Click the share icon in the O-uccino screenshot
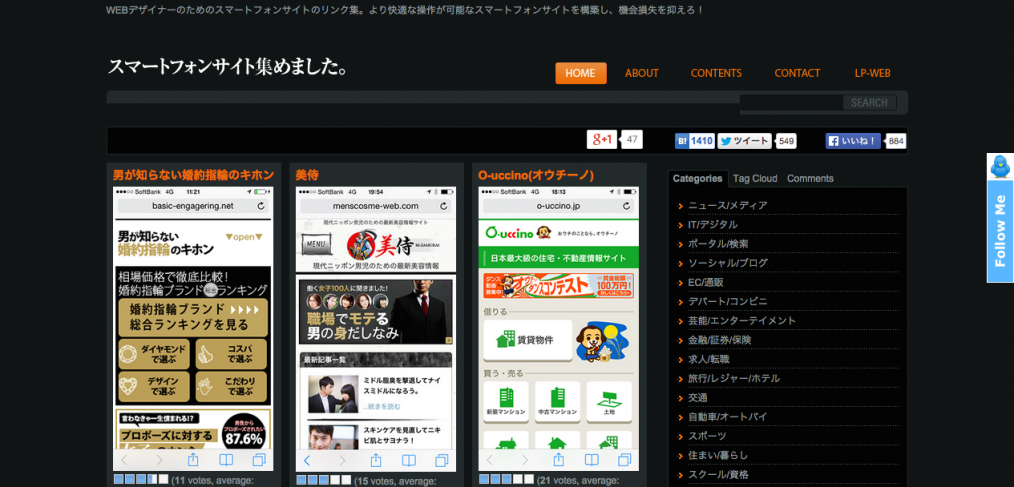Screen dimensions: 1014x487 pyautogui.click(x=559, y=460)
